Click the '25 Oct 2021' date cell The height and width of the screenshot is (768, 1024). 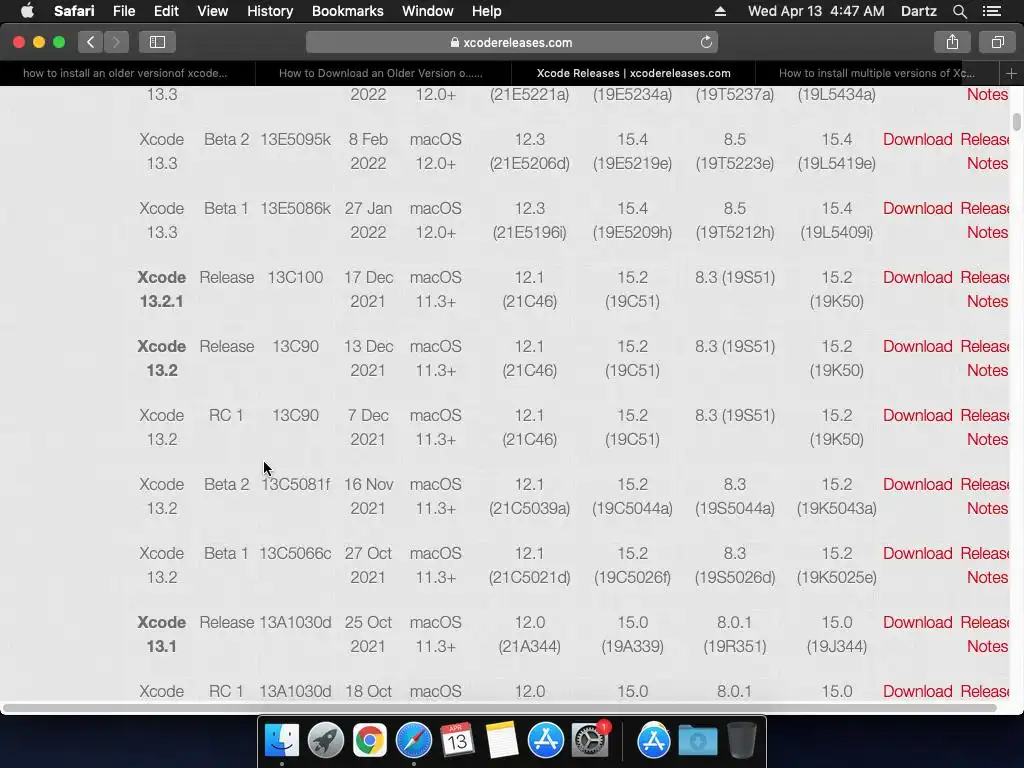coord(368,634)
